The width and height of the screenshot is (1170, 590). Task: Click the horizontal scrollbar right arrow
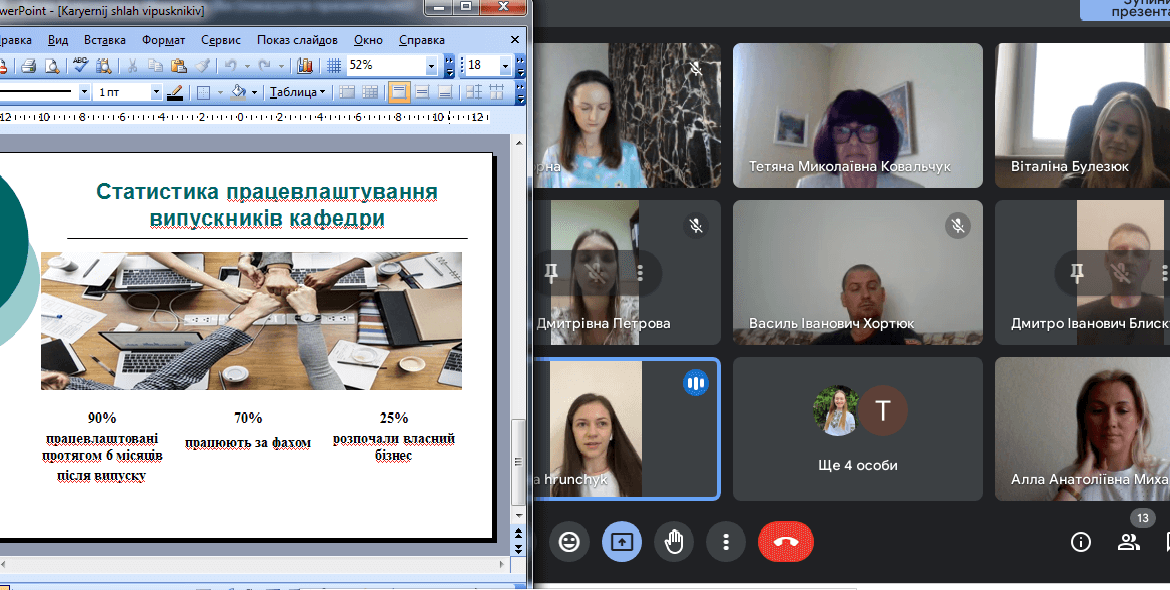point(501,565)
